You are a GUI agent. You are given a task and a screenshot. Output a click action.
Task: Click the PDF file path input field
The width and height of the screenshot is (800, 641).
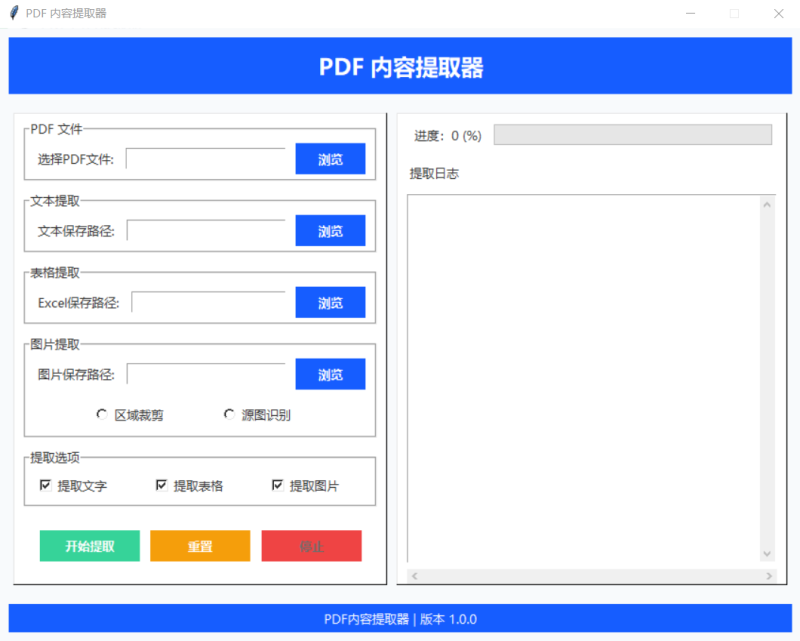click(x=207, y=157)
